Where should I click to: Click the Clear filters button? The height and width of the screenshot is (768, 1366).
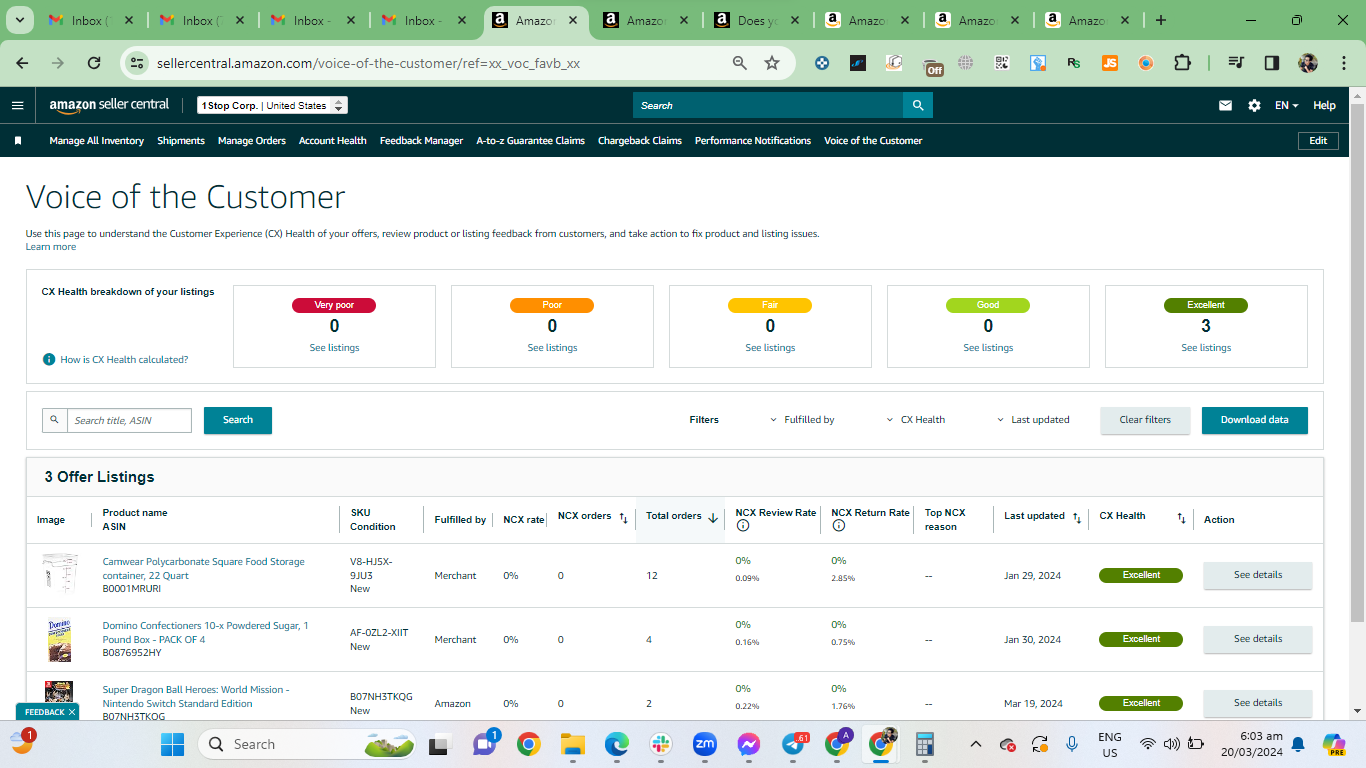click(x=1145, y=420)
